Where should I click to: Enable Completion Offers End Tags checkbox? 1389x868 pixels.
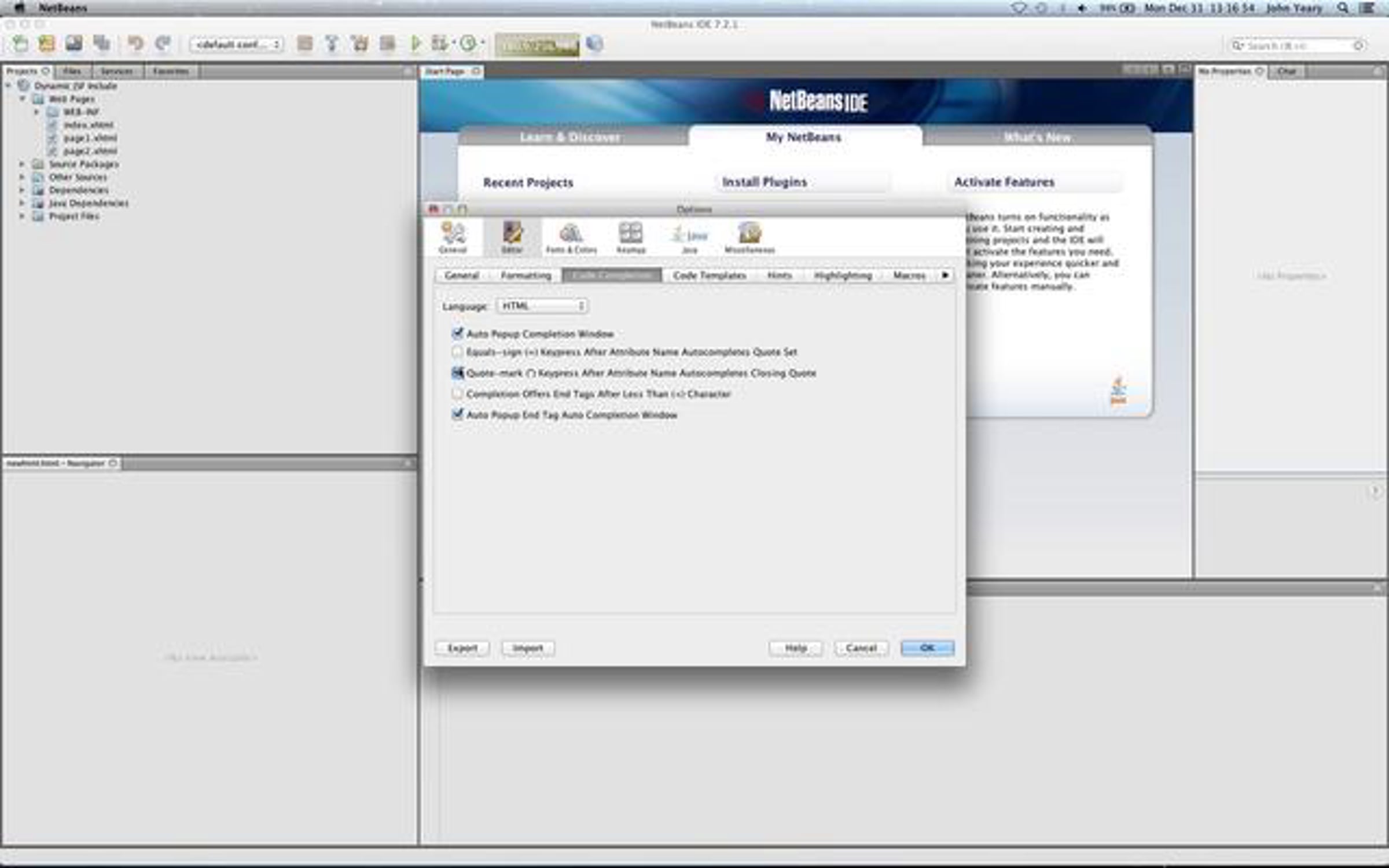[458, 394]
